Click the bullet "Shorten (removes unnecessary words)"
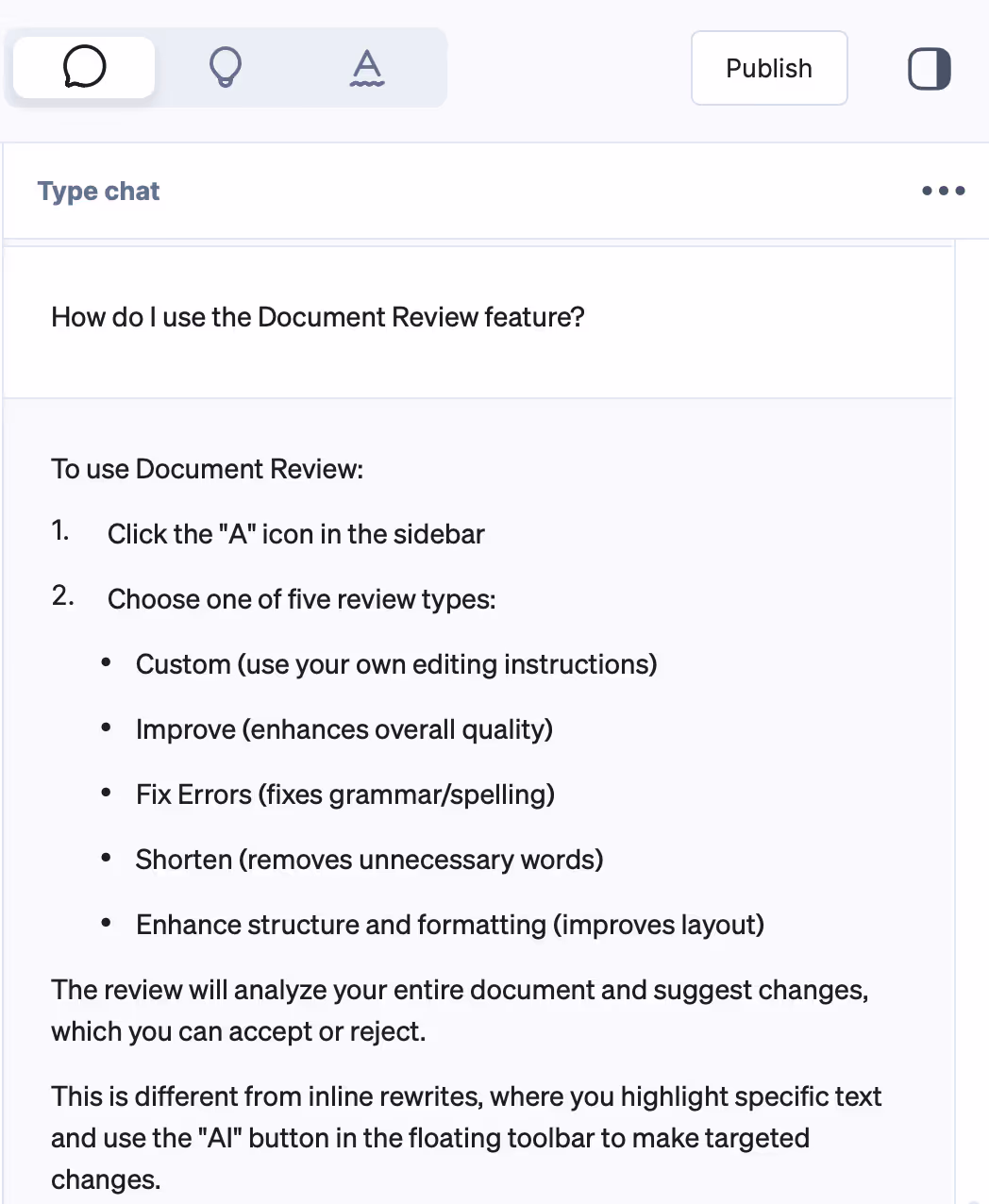The width and height of the screenshot is (989, 1204). pyautogui.click(x=370, y=860)
